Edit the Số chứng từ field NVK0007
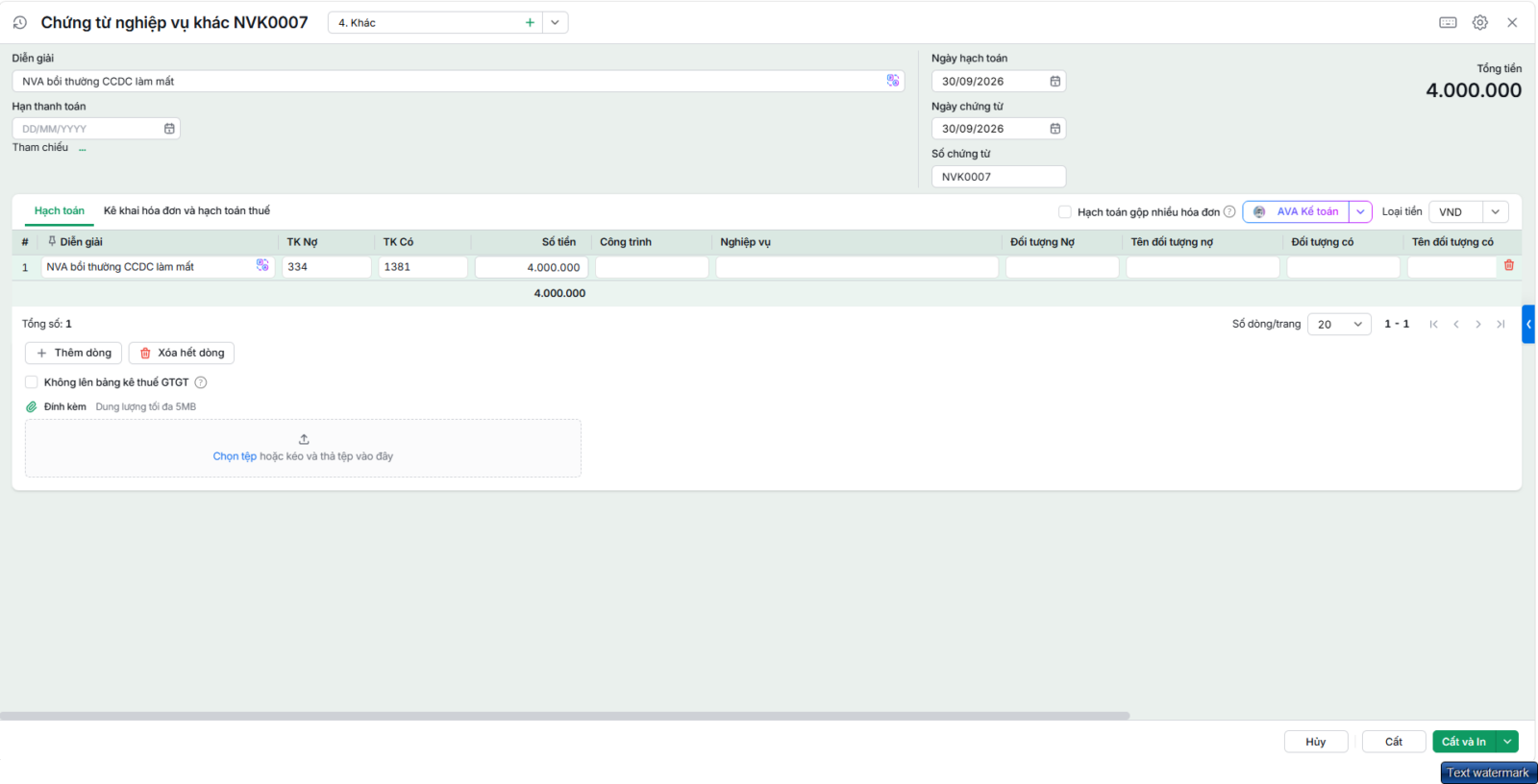The width and height of the screenshot is (1538, 784). tap(999, 177)
